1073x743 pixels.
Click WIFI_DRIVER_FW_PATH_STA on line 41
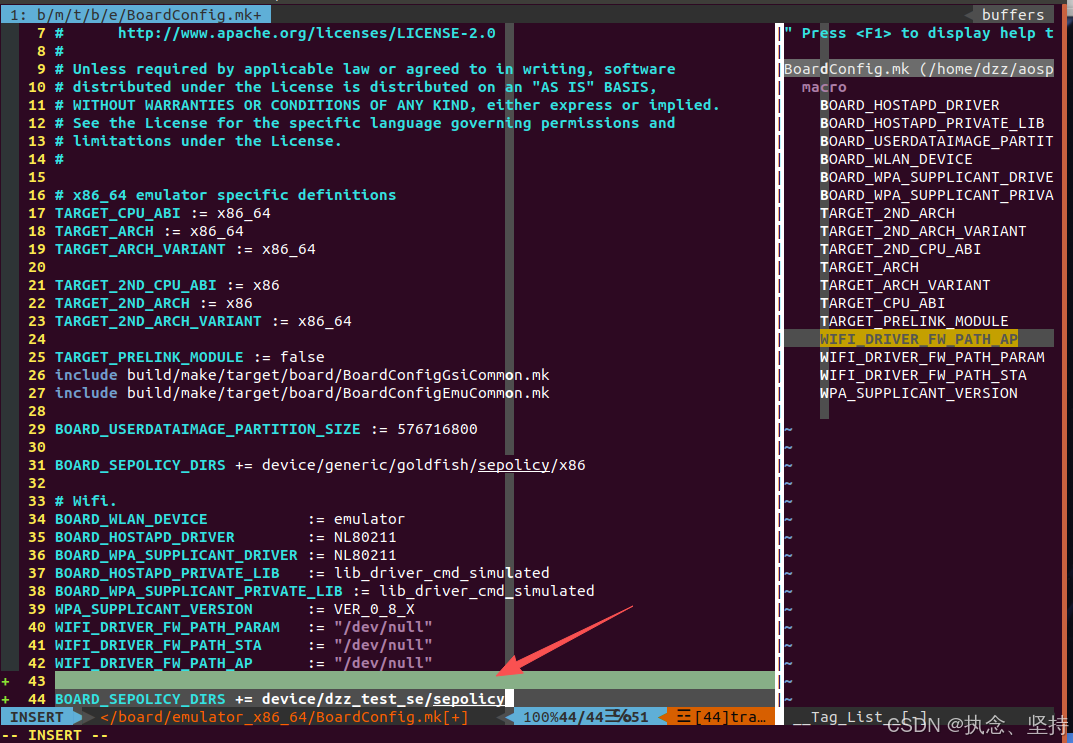158,645
